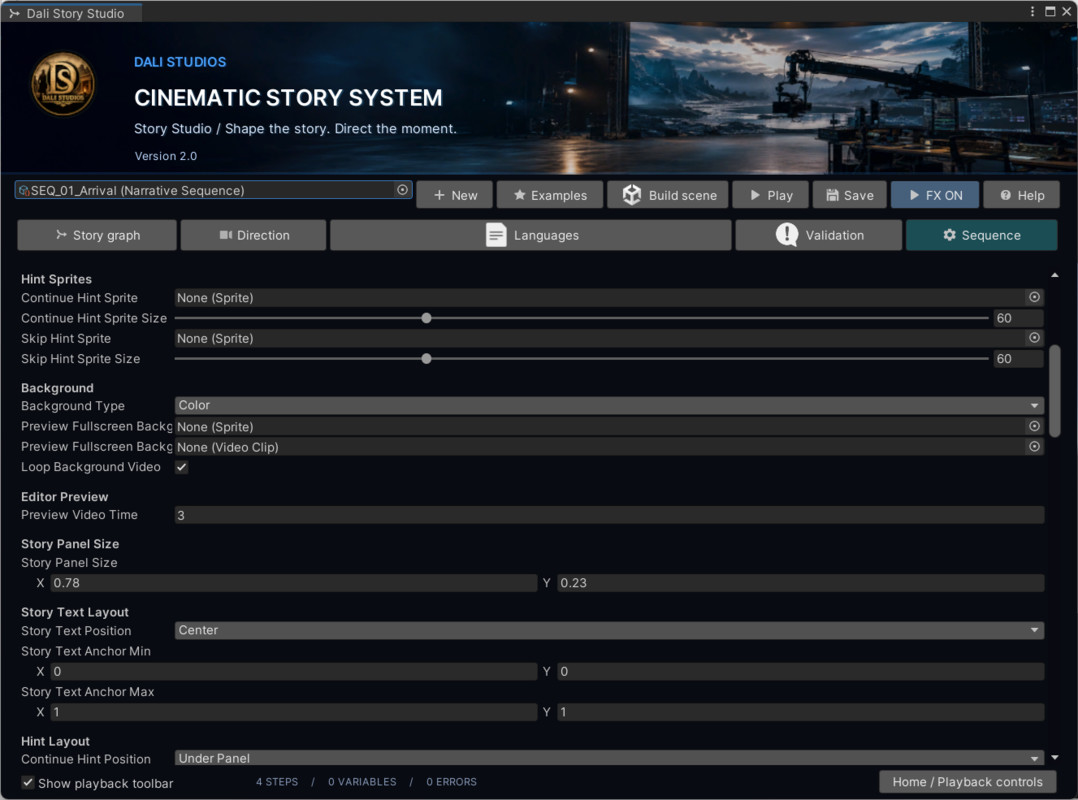This screenshot has width=1078, height=800.
Task: Click the 4 STEPS status text
Action: click(x=277, y=782)
